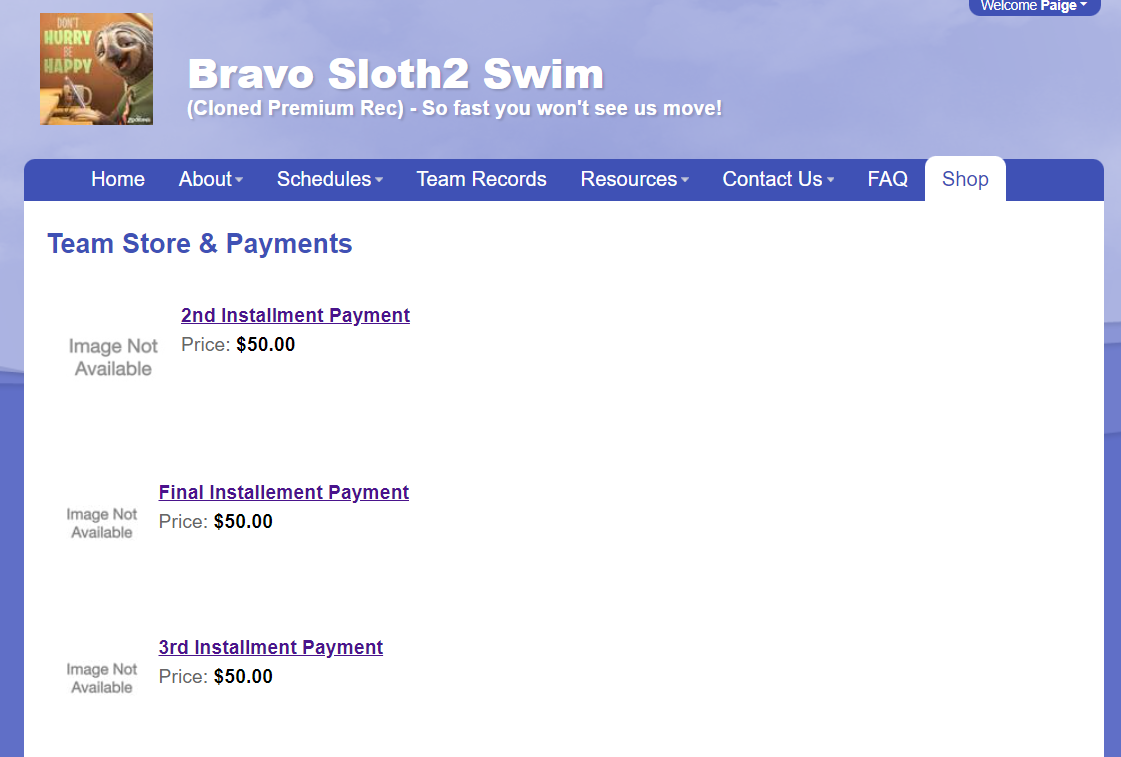Click the Bravo Sloth2 Swim title
The height and width of the screenshot is (757, 1121).
click(395, 73)
